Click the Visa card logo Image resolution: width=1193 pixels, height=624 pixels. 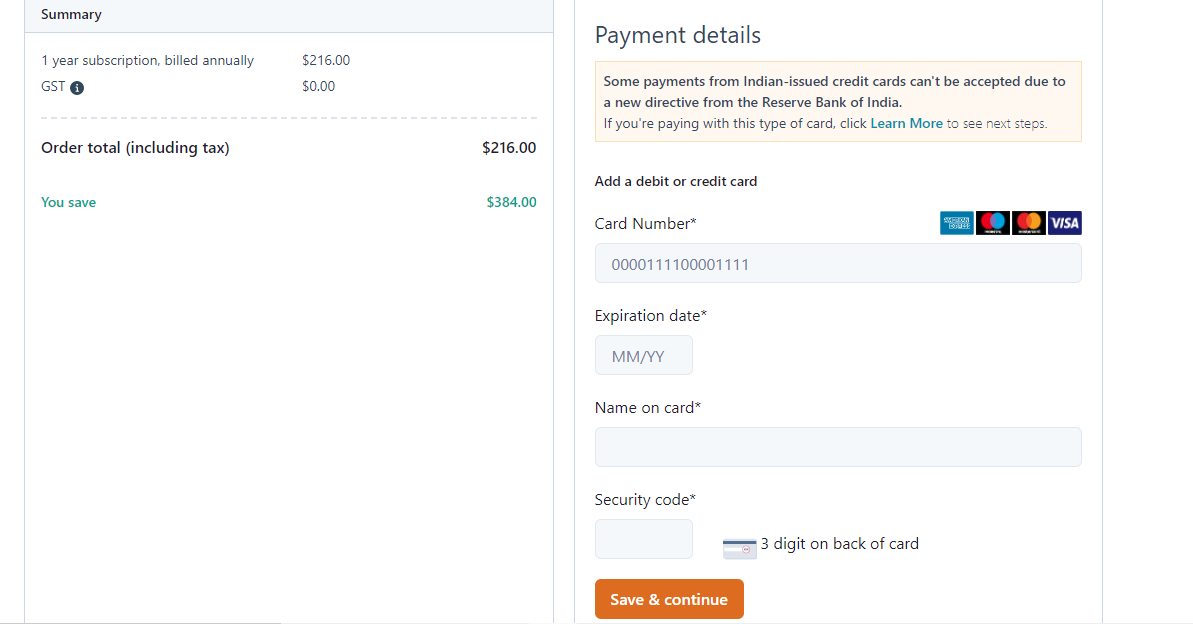click(x=1064, y=223)
